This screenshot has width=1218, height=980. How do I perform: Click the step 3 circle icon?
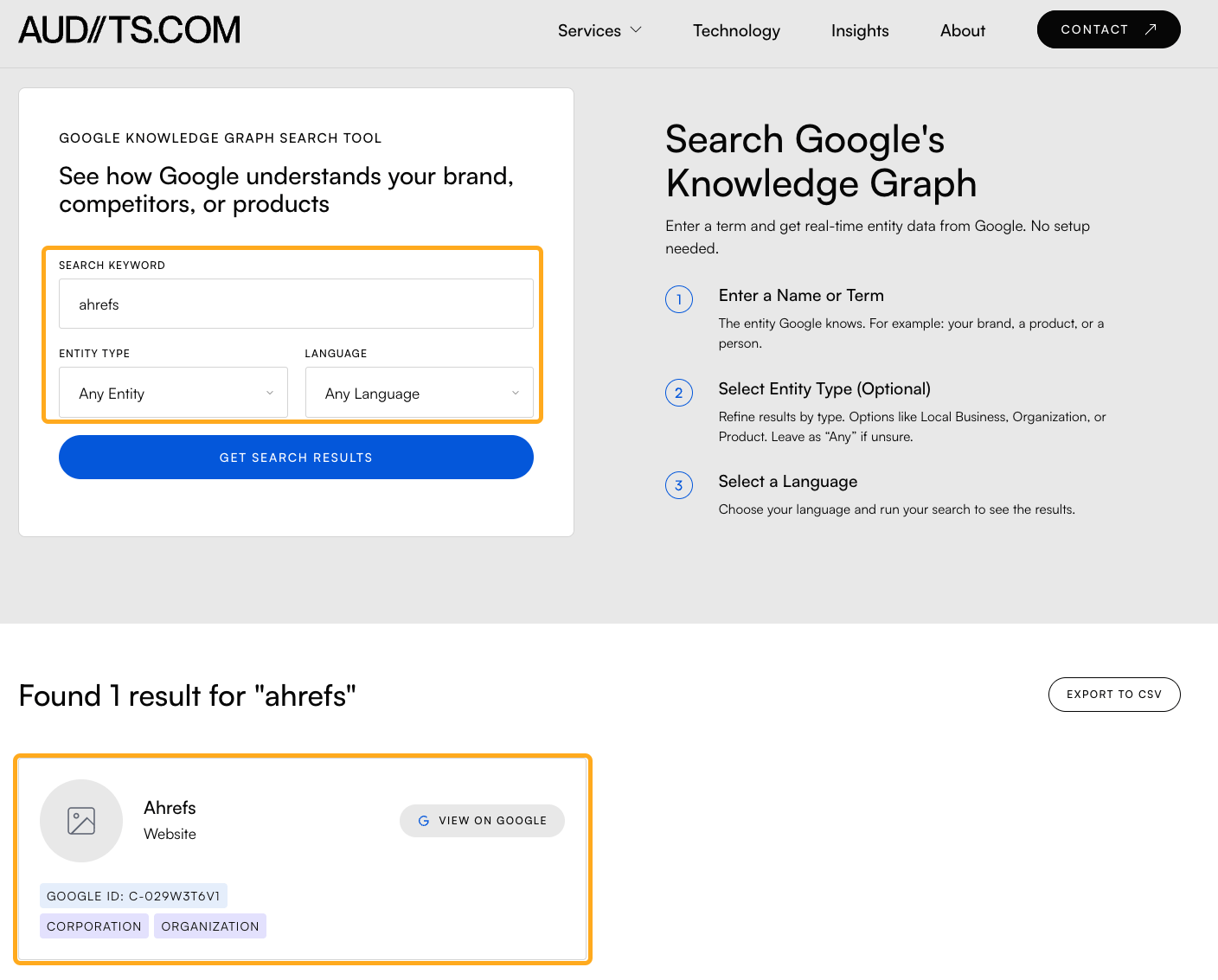(679, 485)
